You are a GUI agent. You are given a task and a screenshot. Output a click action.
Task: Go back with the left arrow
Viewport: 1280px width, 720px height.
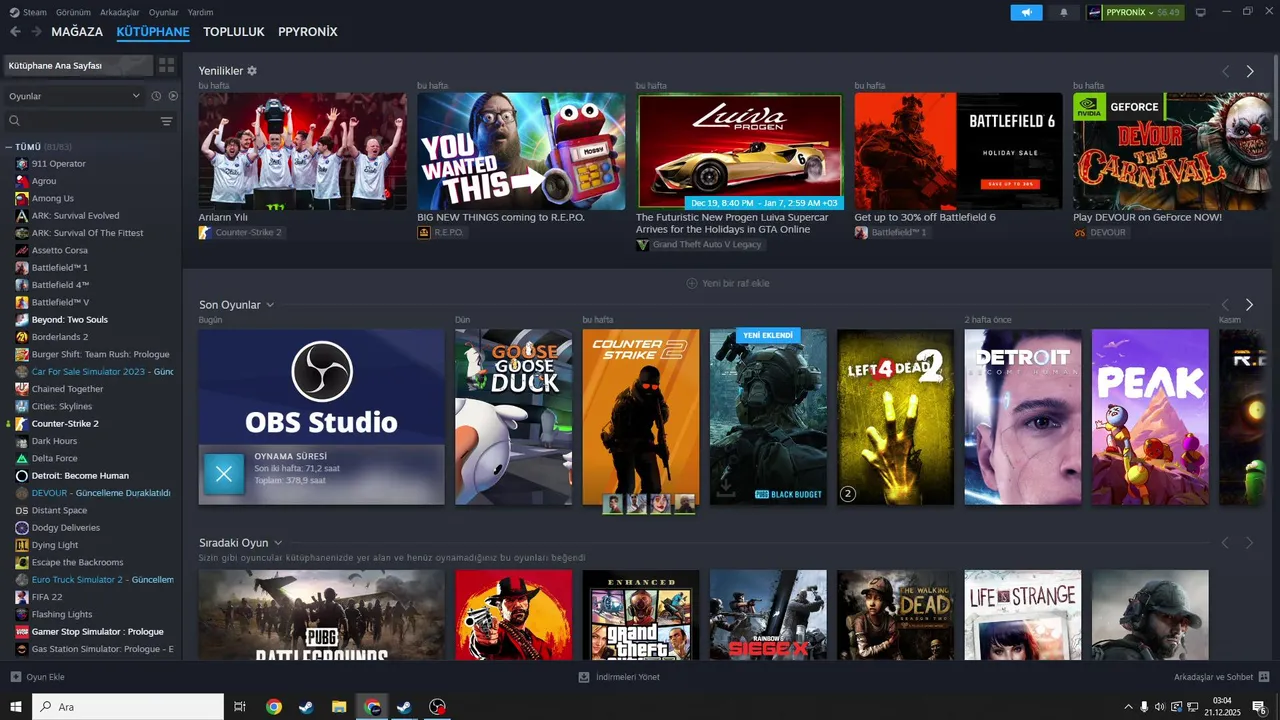coord(15,32)
